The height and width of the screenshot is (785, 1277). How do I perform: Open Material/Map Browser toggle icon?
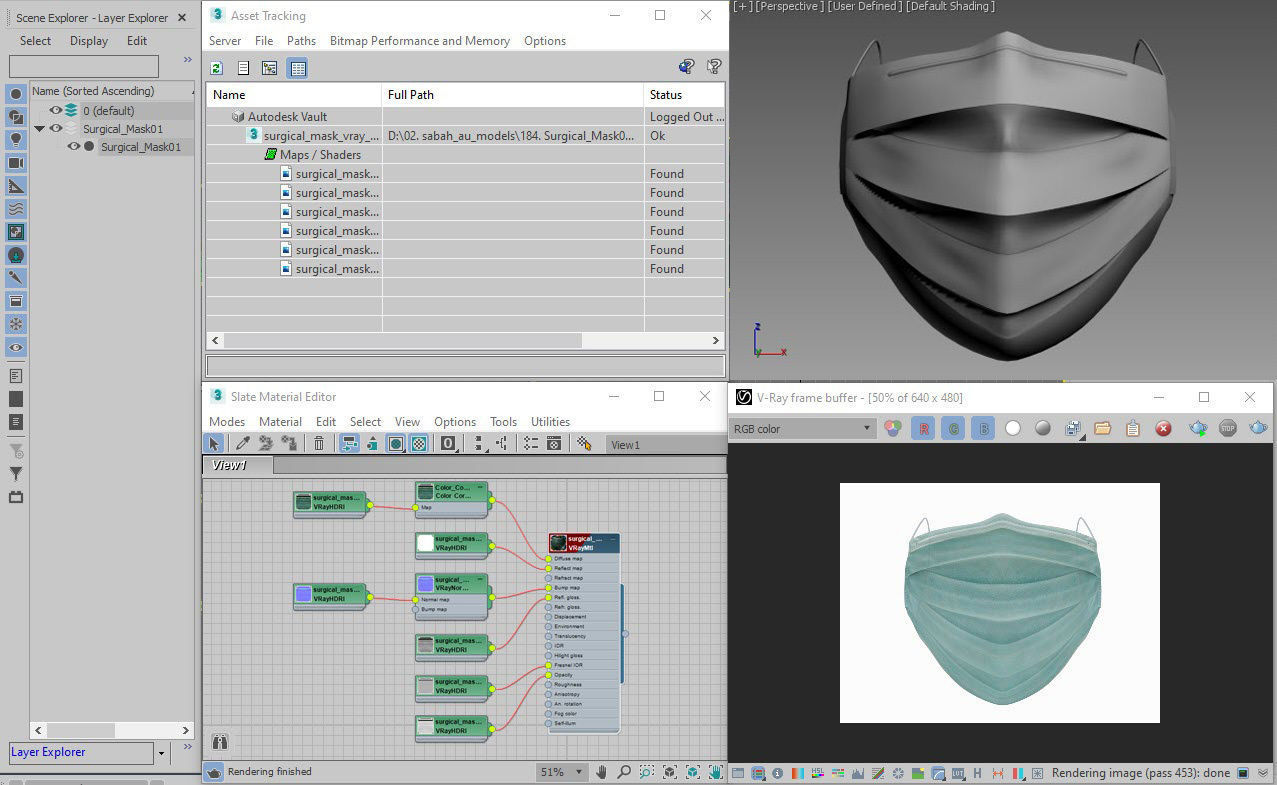[x=531, y=443]
